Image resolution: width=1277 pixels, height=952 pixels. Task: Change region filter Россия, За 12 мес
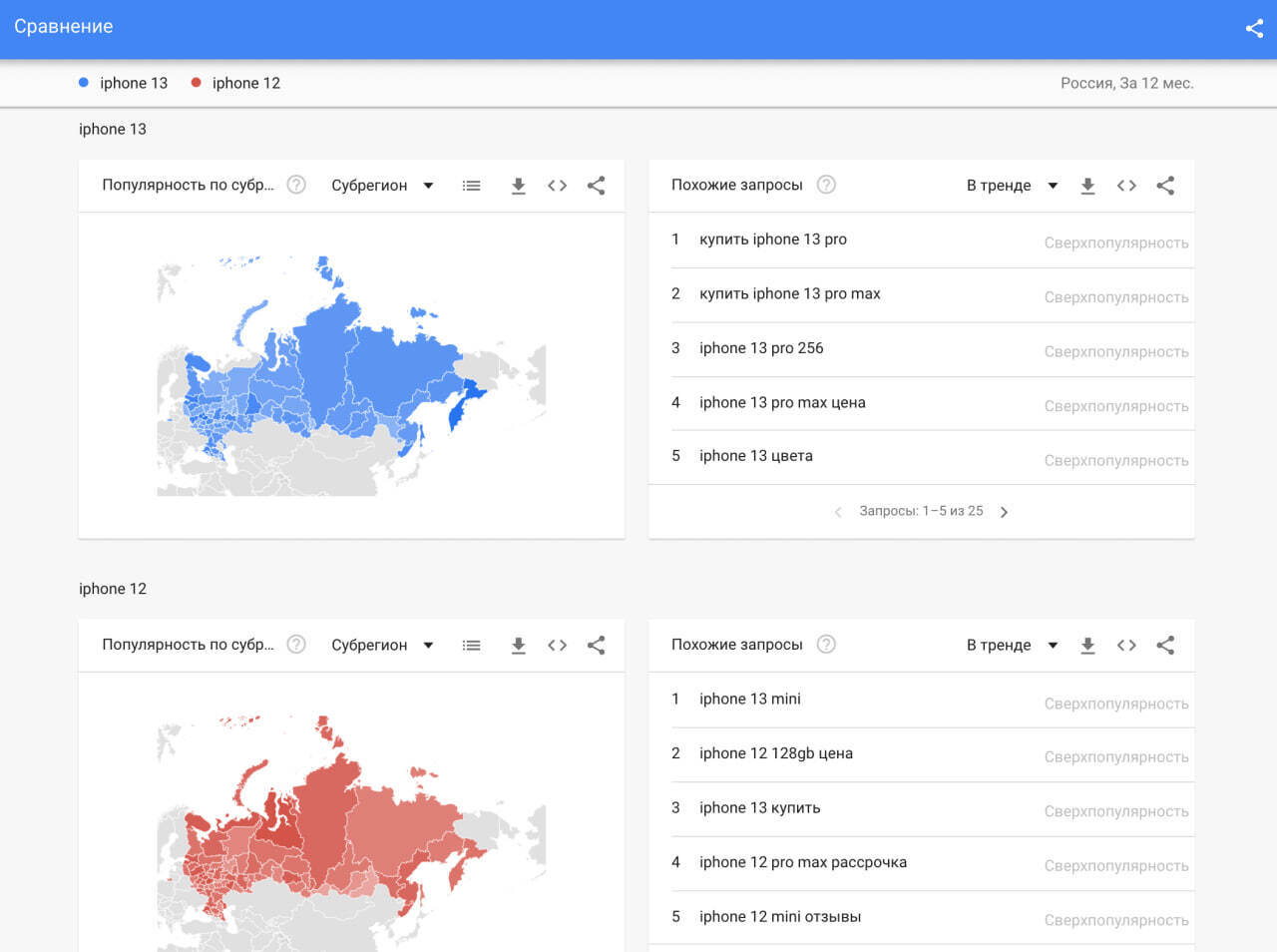click(x=1126, y=84)
